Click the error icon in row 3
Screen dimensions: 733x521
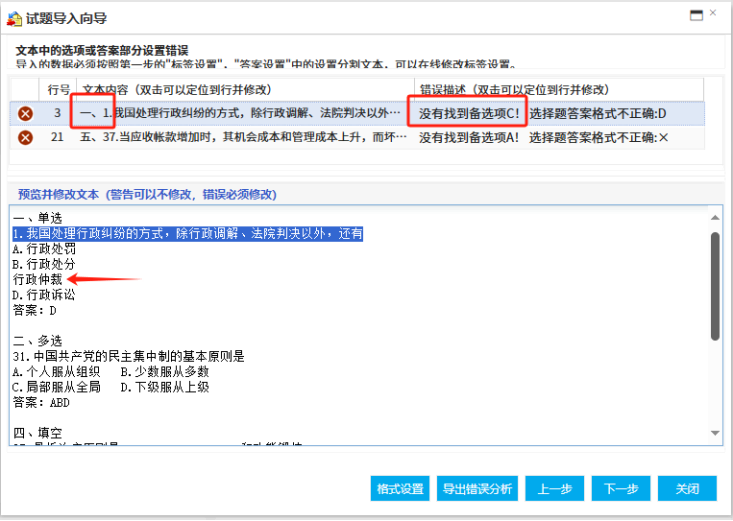(25, 113)
